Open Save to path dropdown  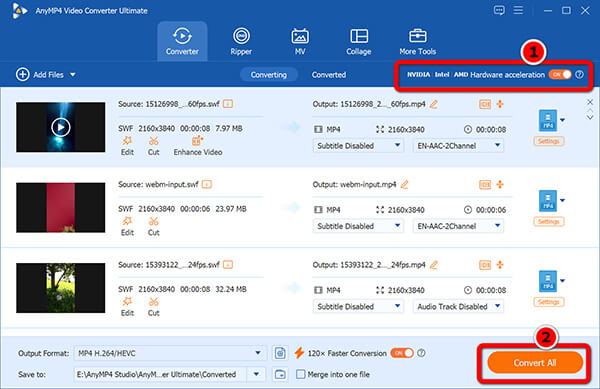pos(256,374)
